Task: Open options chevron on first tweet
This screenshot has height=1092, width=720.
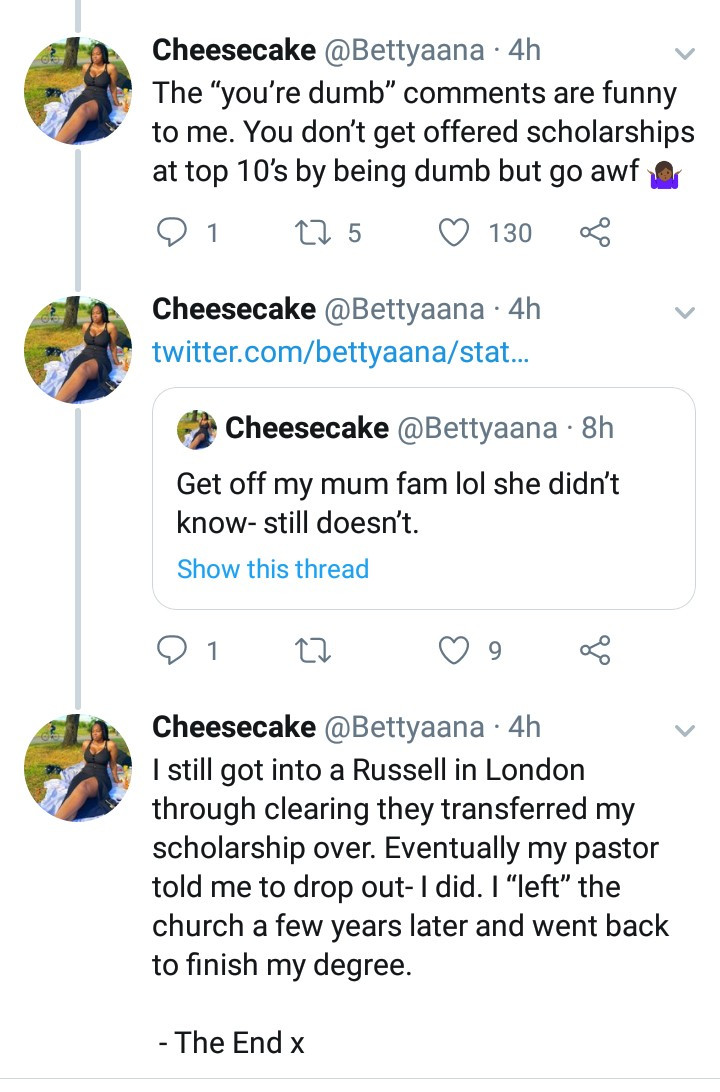Action: pyautogui.click(x=685, y=53)
